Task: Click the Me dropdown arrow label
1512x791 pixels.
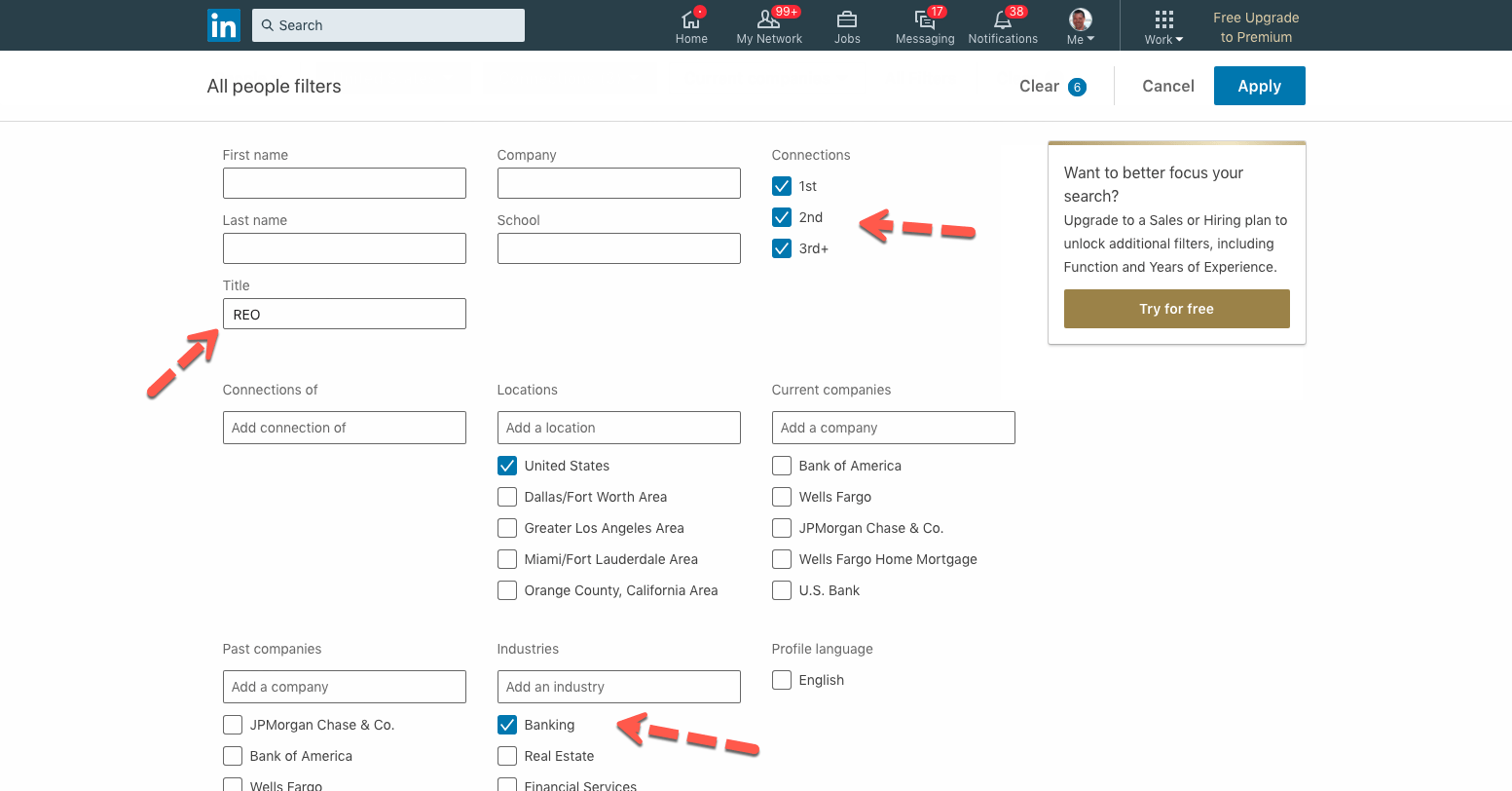Action: tap(1081, 39)
